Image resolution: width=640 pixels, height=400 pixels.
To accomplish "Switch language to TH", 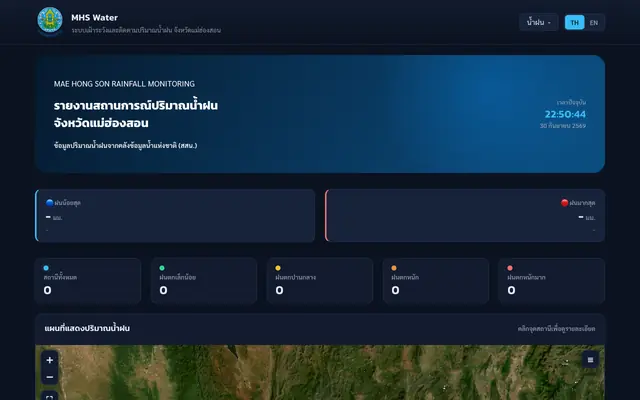I will tap(574, 22).
